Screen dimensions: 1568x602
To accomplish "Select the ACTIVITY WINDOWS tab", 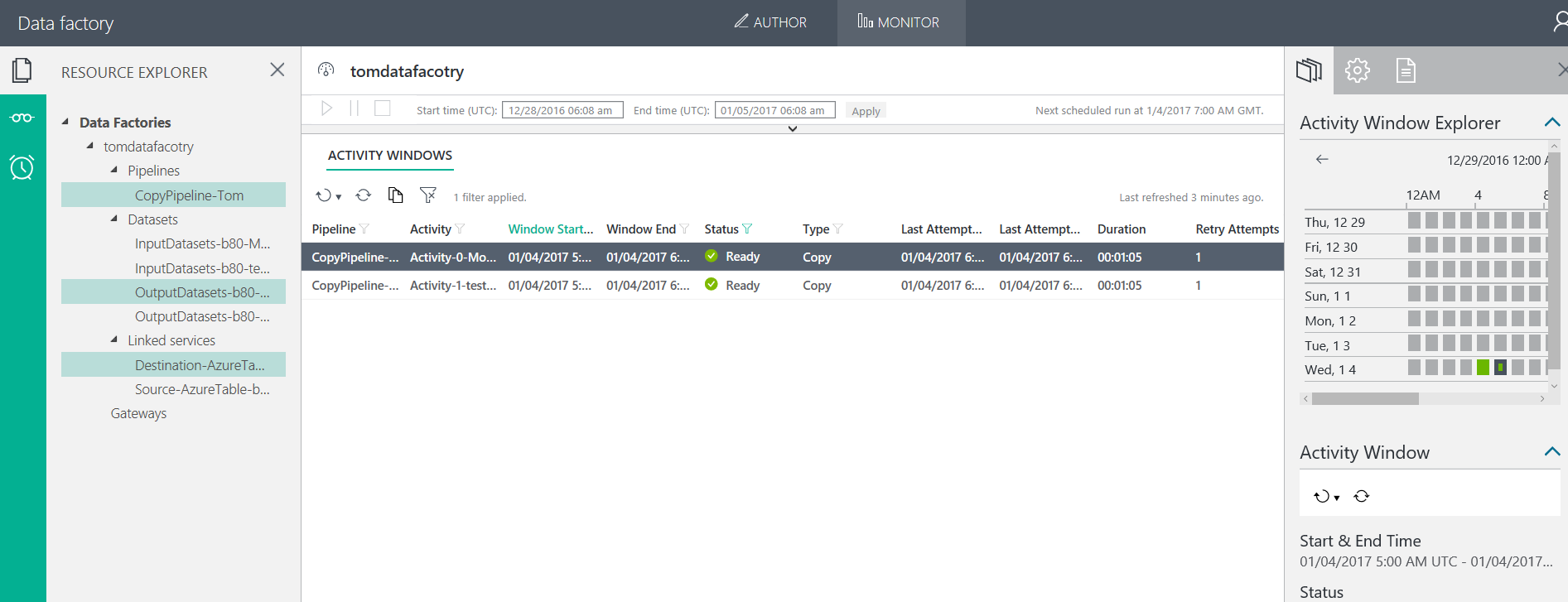I will coord(390,156).
